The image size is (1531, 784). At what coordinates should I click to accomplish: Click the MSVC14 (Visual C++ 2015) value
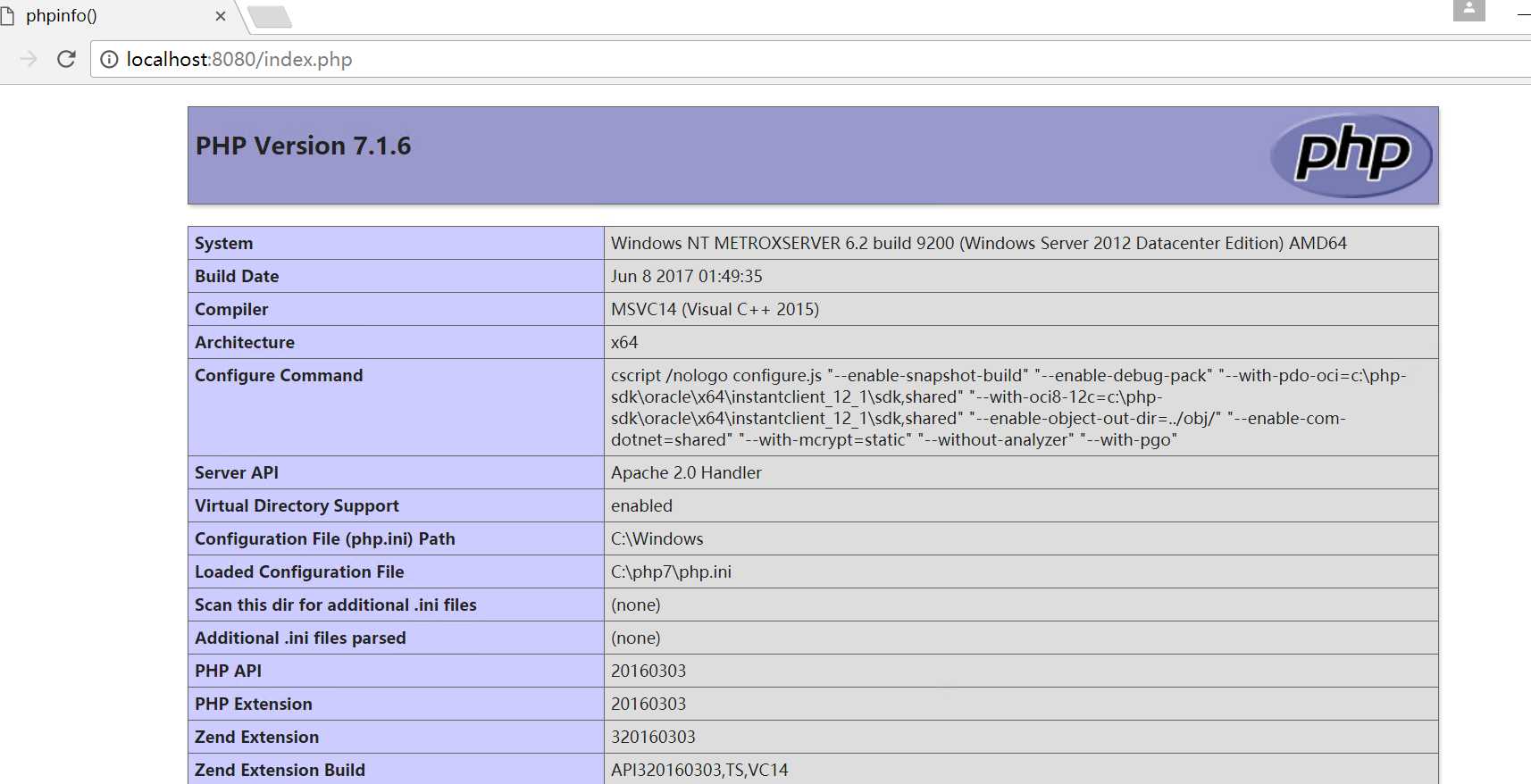click(x=715, y=309)
